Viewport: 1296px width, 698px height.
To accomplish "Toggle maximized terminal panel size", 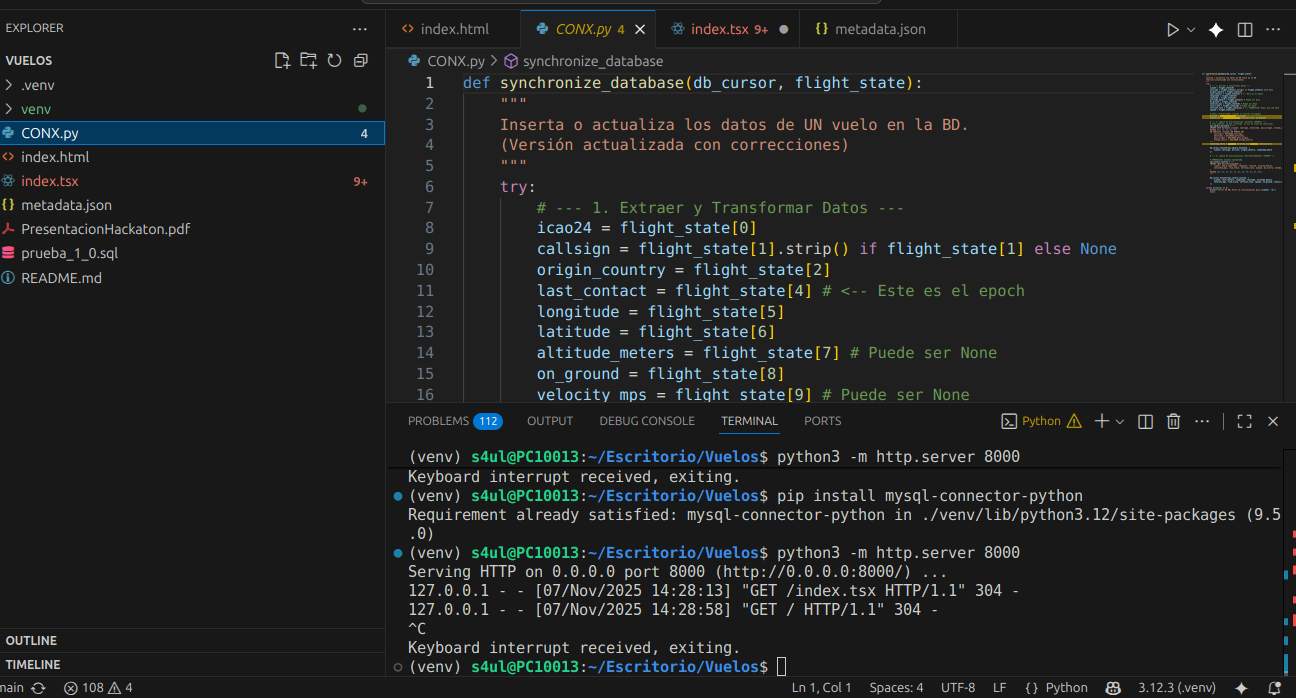I will click(1244, 421).
